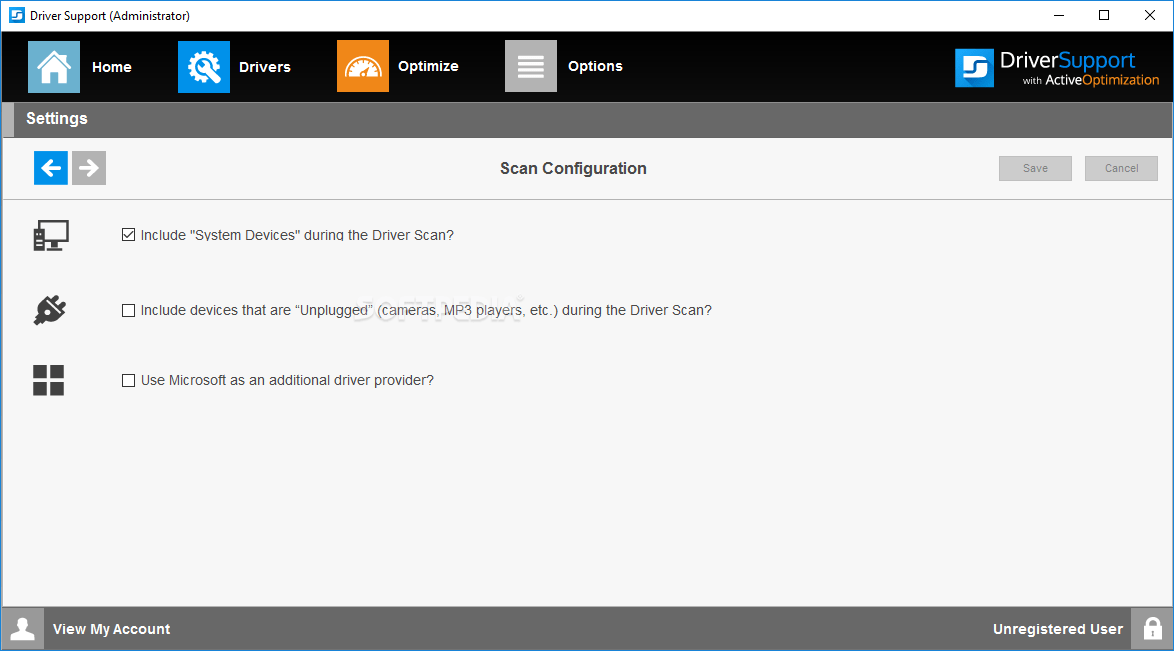The image size is (1174, 651).
Task: Uncheck Include System Devices checkbox
Action: coord(129,234)
